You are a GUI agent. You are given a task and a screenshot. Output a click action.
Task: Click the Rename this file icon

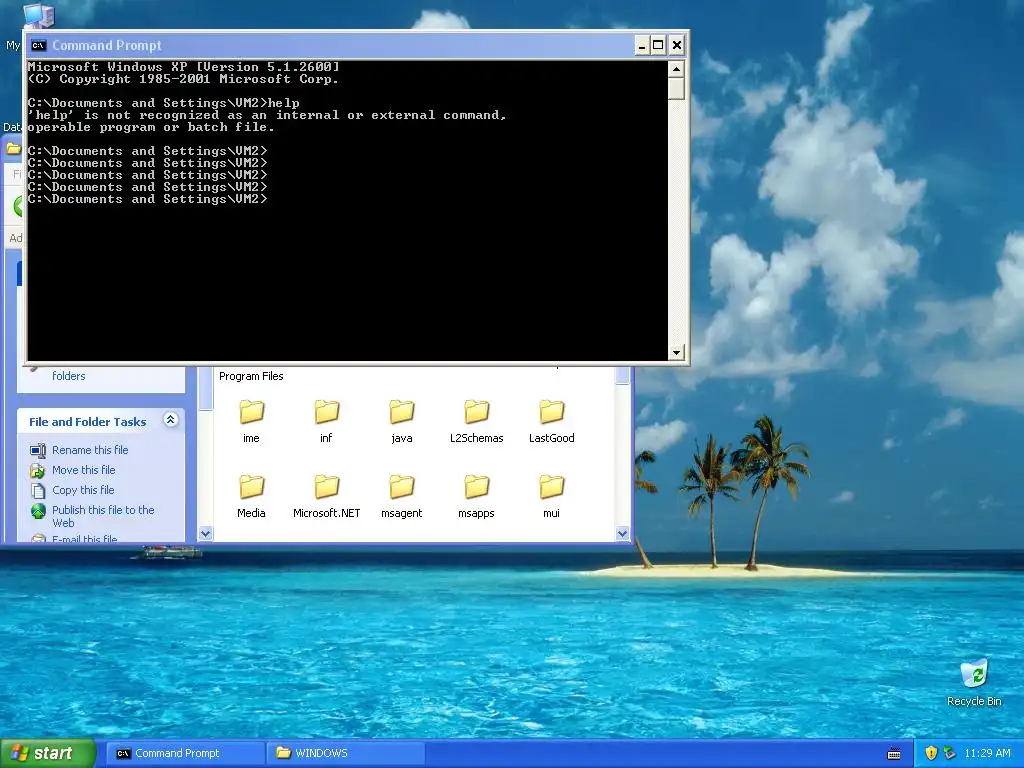[x=38, y=450]
